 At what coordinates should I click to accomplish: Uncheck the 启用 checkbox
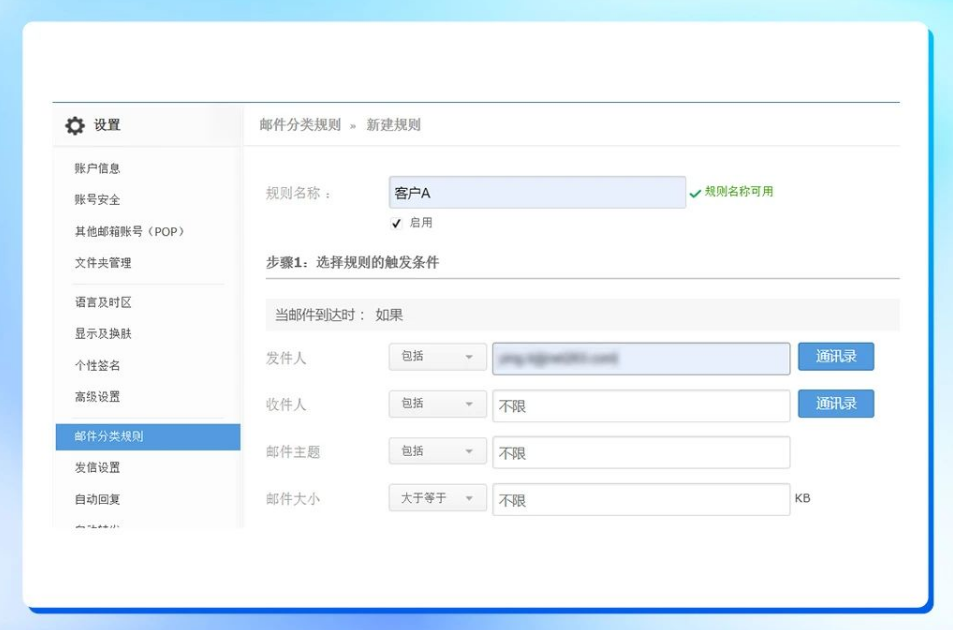[x=397, y=222]
